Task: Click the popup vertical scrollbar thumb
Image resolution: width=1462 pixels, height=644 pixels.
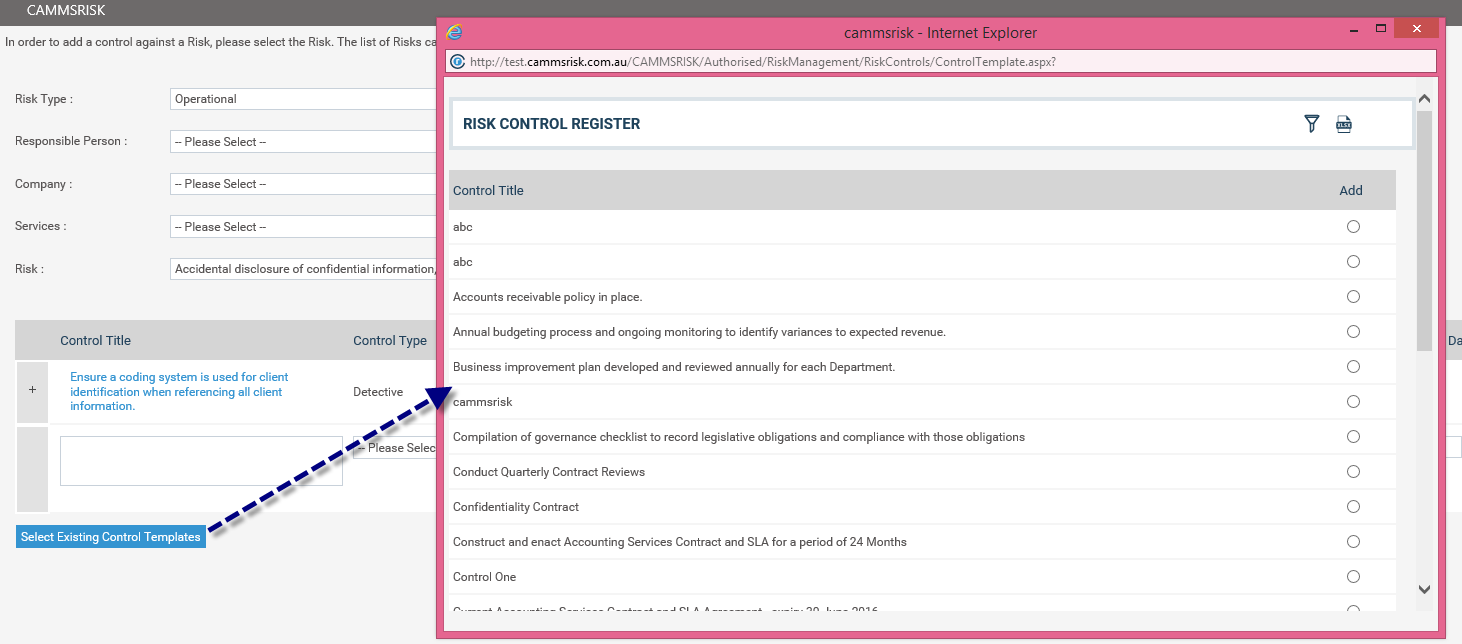Action: tap(1425, 230)
